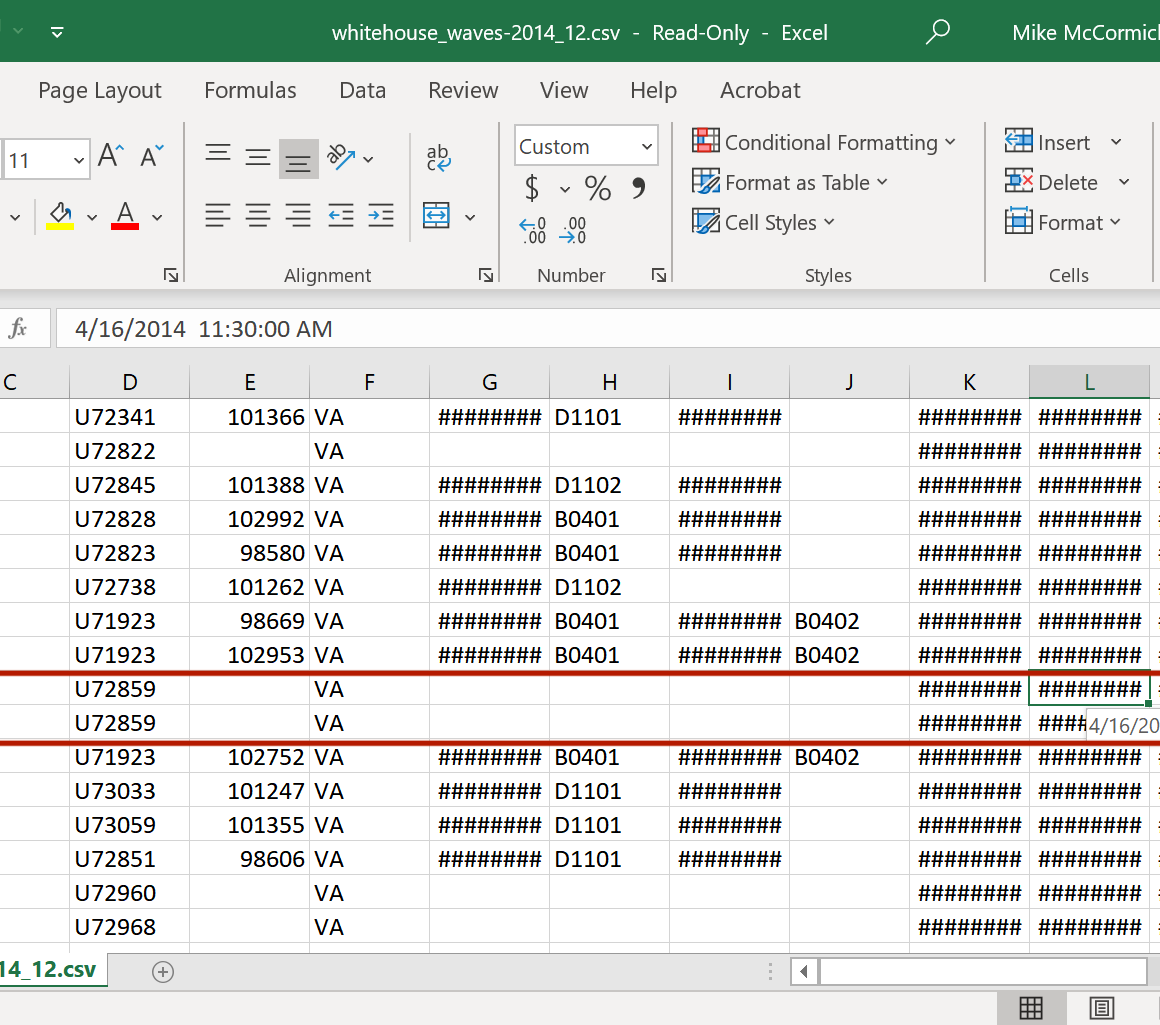Click the Increase Decimal icon
Screen dimensions: 1160x1025
[532, 230]
